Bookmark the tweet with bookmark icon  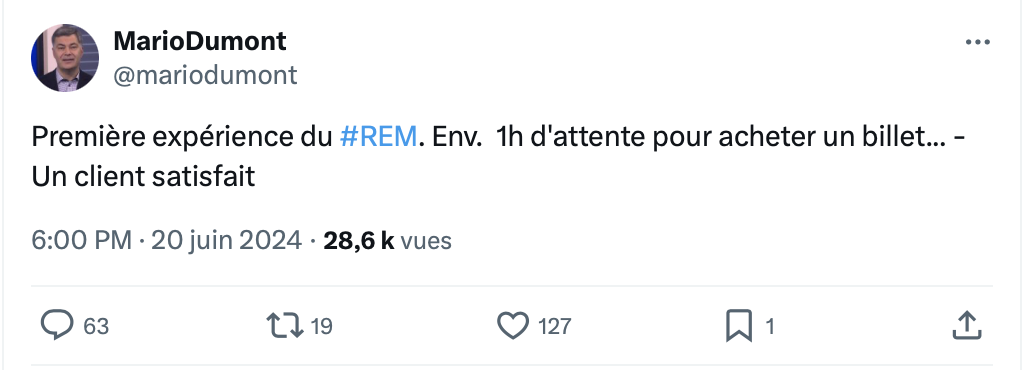tap(738, 326)
